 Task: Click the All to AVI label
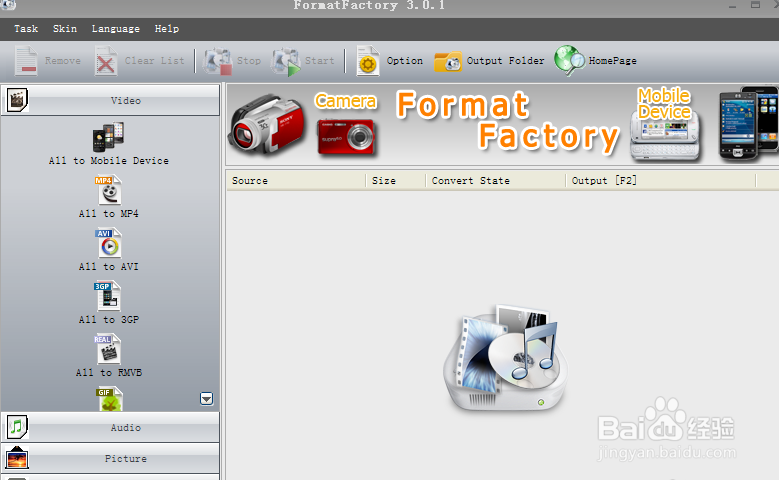pyautogui.click(x=109, y=267)
